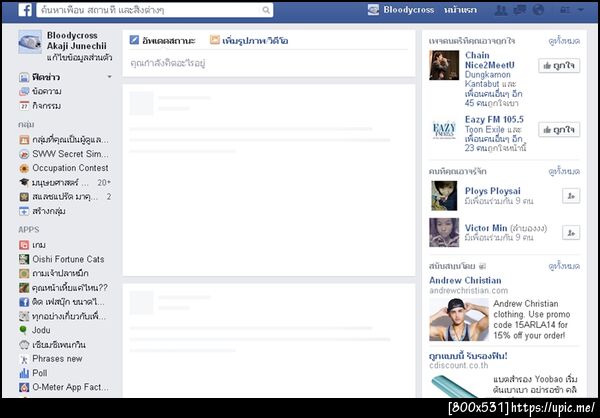The height and width of the screenshot is (418, 600).
Task: Click the status composer text box
Action: click(x=269, y=63)
